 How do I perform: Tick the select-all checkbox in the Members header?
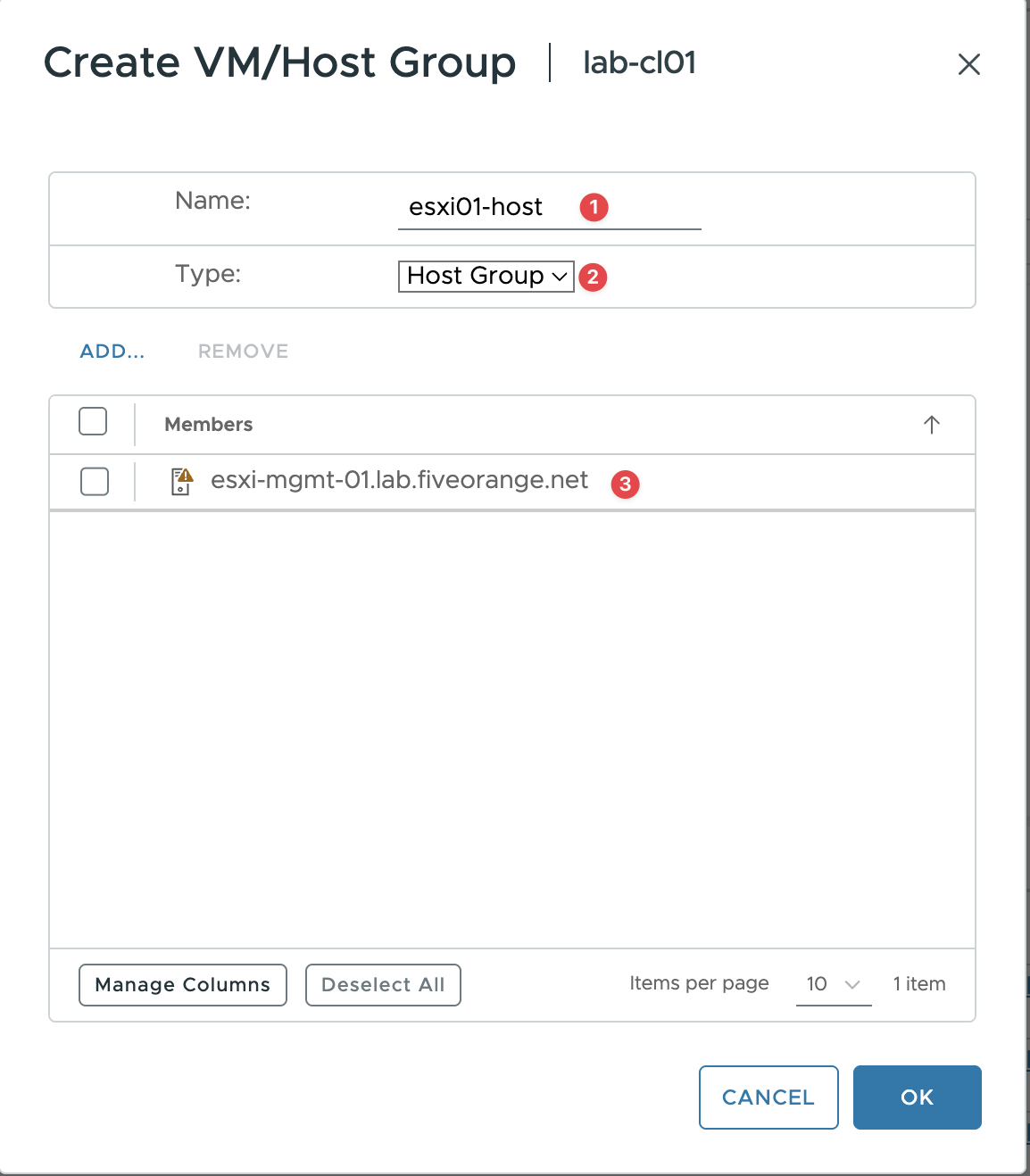[93, 422]
